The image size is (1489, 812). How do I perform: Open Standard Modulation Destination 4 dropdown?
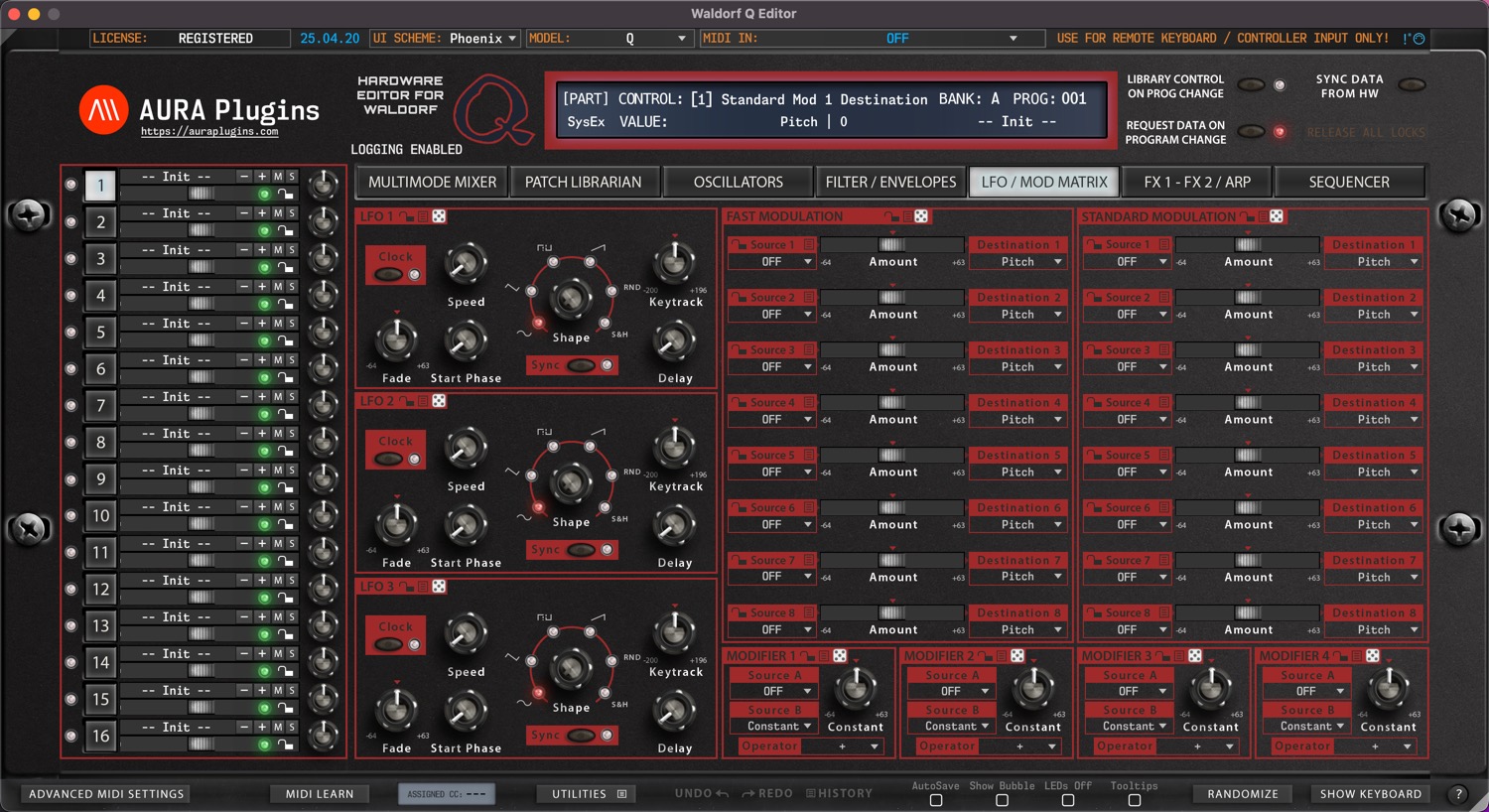[x=1374, y=420]
